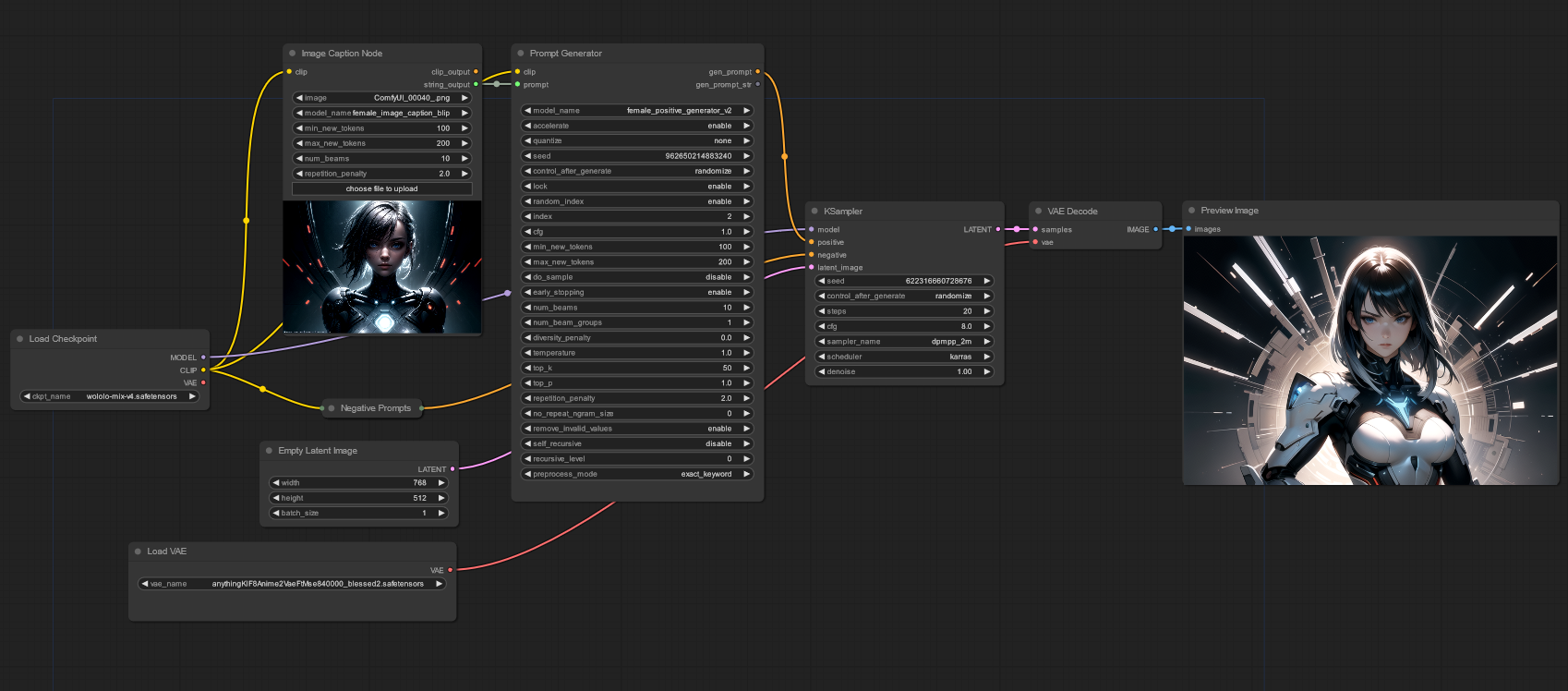Click the LATENT output socket on KSampler
The width and height of the screenshot is (1568, 691).
[998, 229]
